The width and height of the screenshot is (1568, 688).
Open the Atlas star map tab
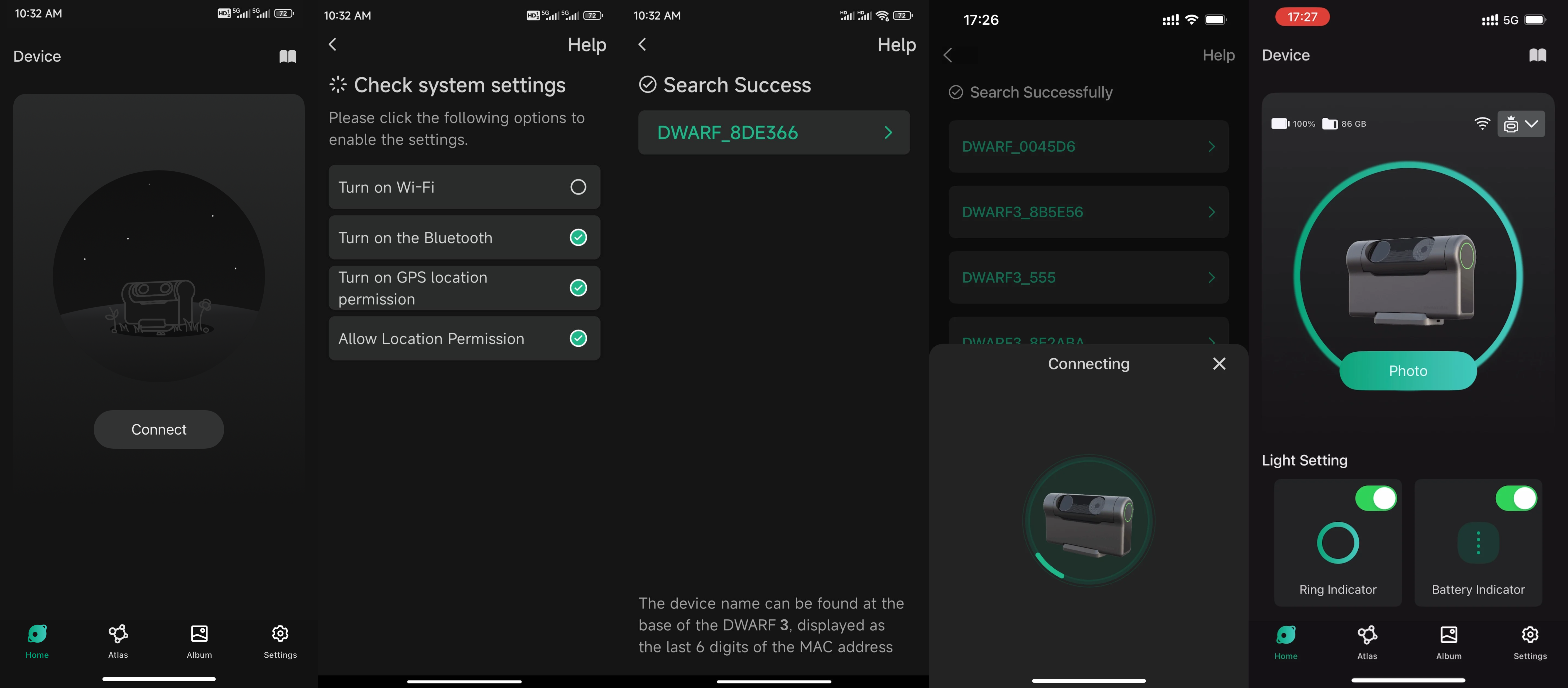tap(118, 642)
